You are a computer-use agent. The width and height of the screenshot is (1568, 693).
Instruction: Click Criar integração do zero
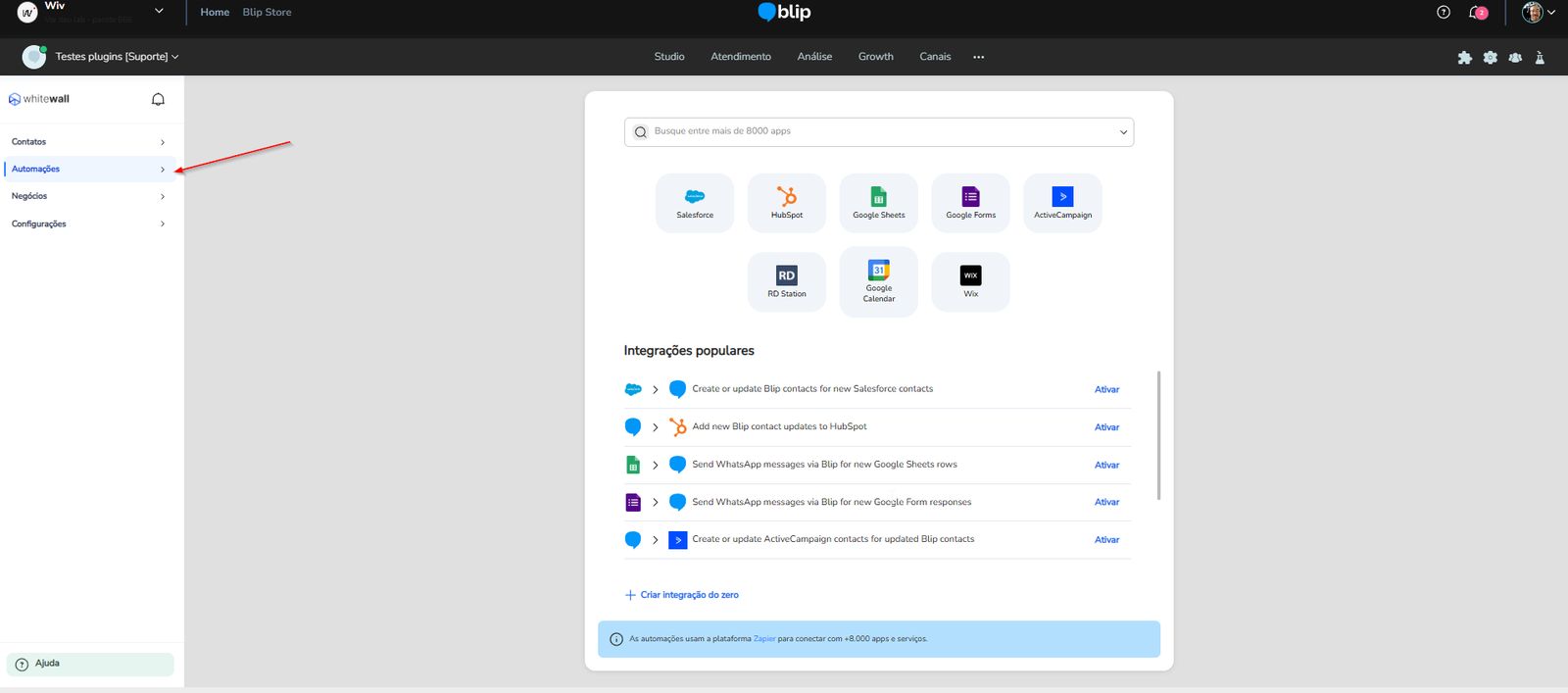(682, 595)
